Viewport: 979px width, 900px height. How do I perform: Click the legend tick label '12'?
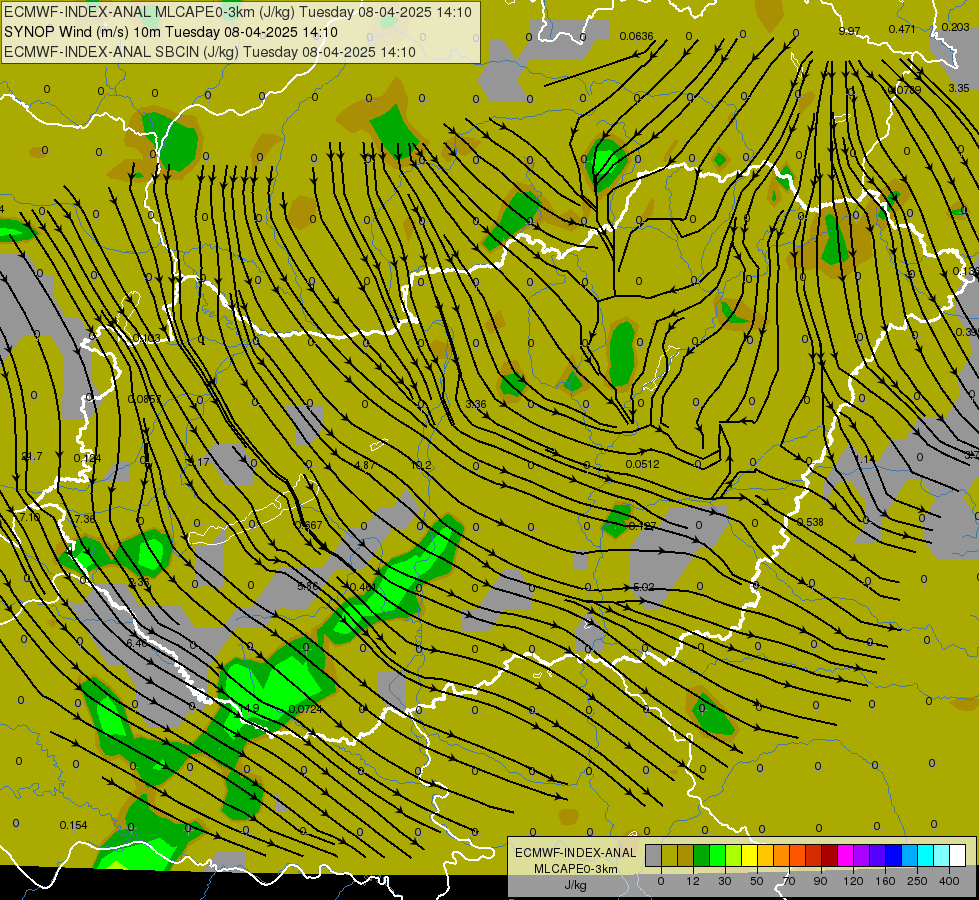(x=693, y=881)
